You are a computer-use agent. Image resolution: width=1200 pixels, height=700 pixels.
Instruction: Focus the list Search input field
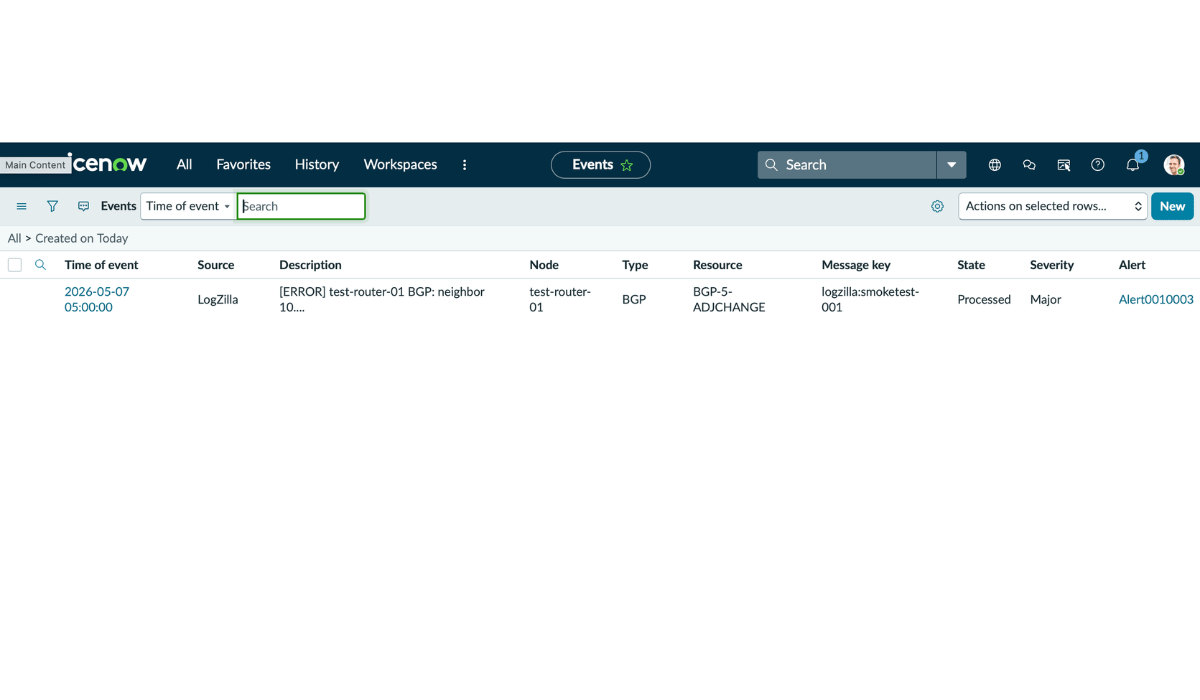coord(301,206)
